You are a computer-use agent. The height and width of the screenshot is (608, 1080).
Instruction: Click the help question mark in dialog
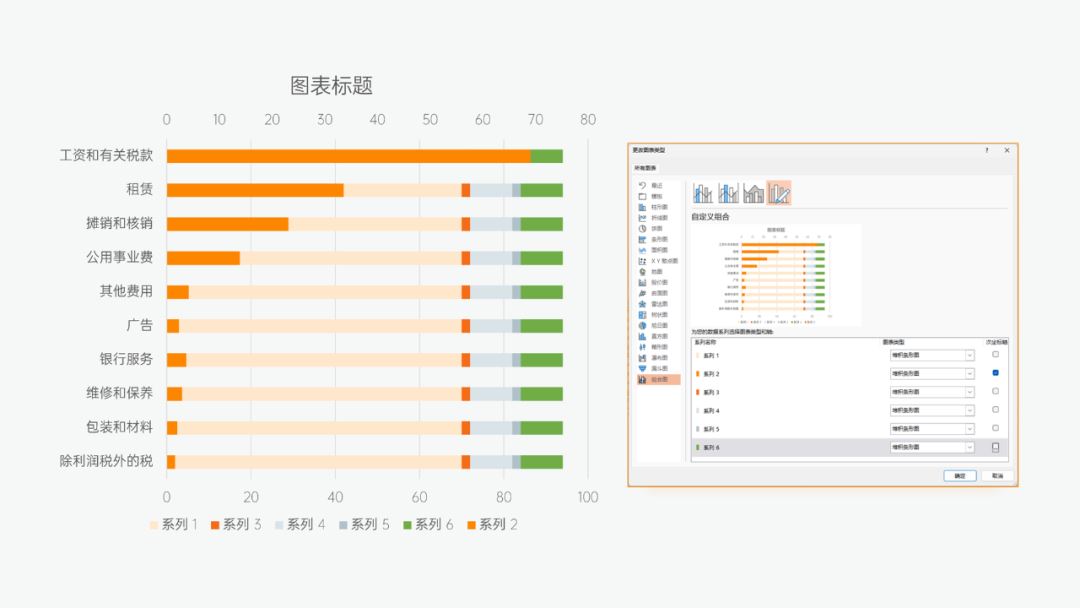(x=987, y=150)
